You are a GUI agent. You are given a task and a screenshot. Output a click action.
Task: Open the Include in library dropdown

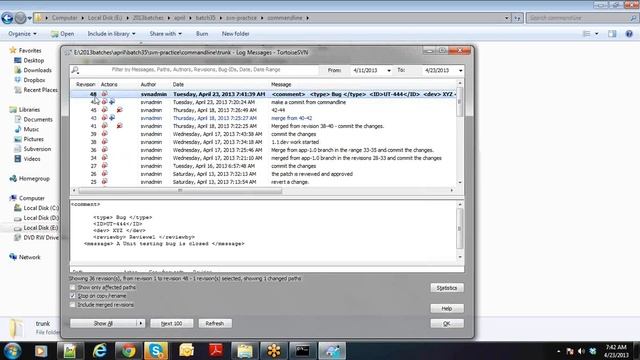tap(111, 34)
